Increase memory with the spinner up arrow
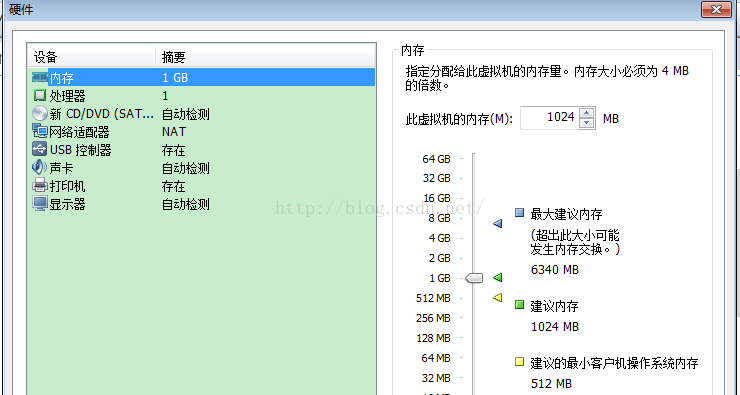 click(586, 113)
